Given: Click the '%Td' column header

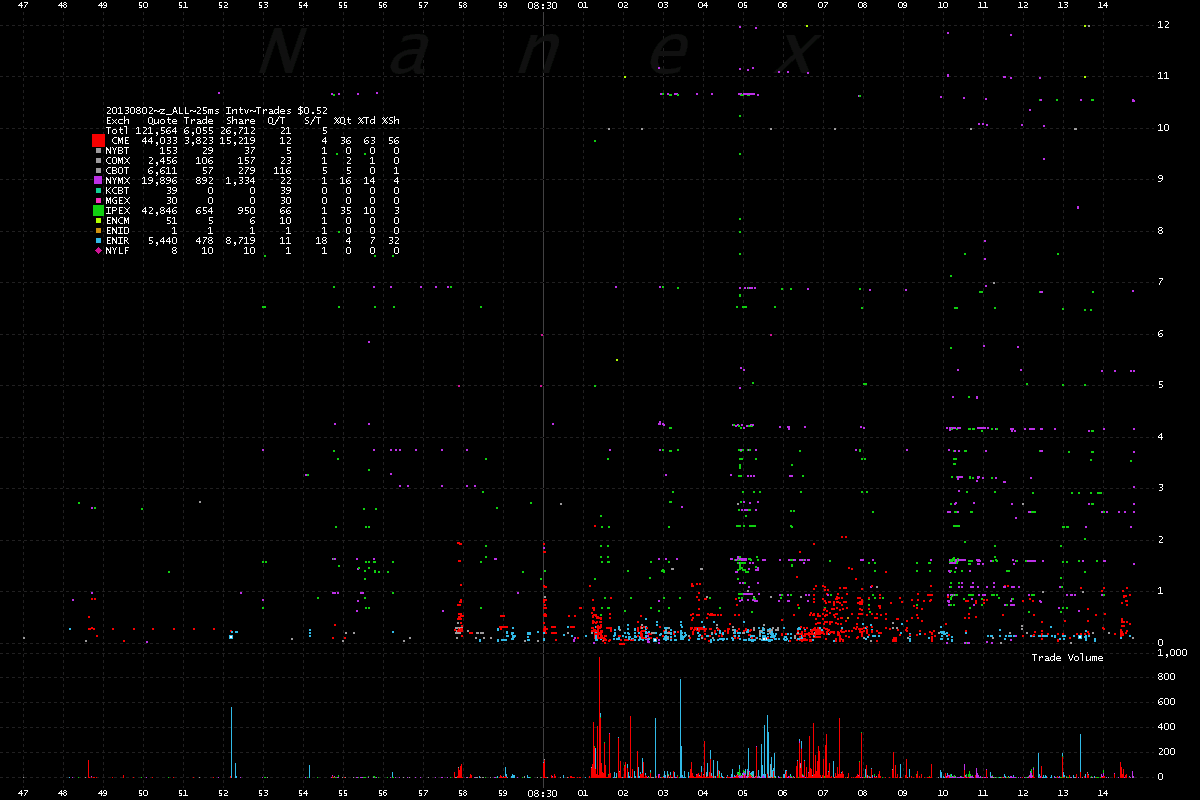Looking at the screenshot, I should [367, 121].
